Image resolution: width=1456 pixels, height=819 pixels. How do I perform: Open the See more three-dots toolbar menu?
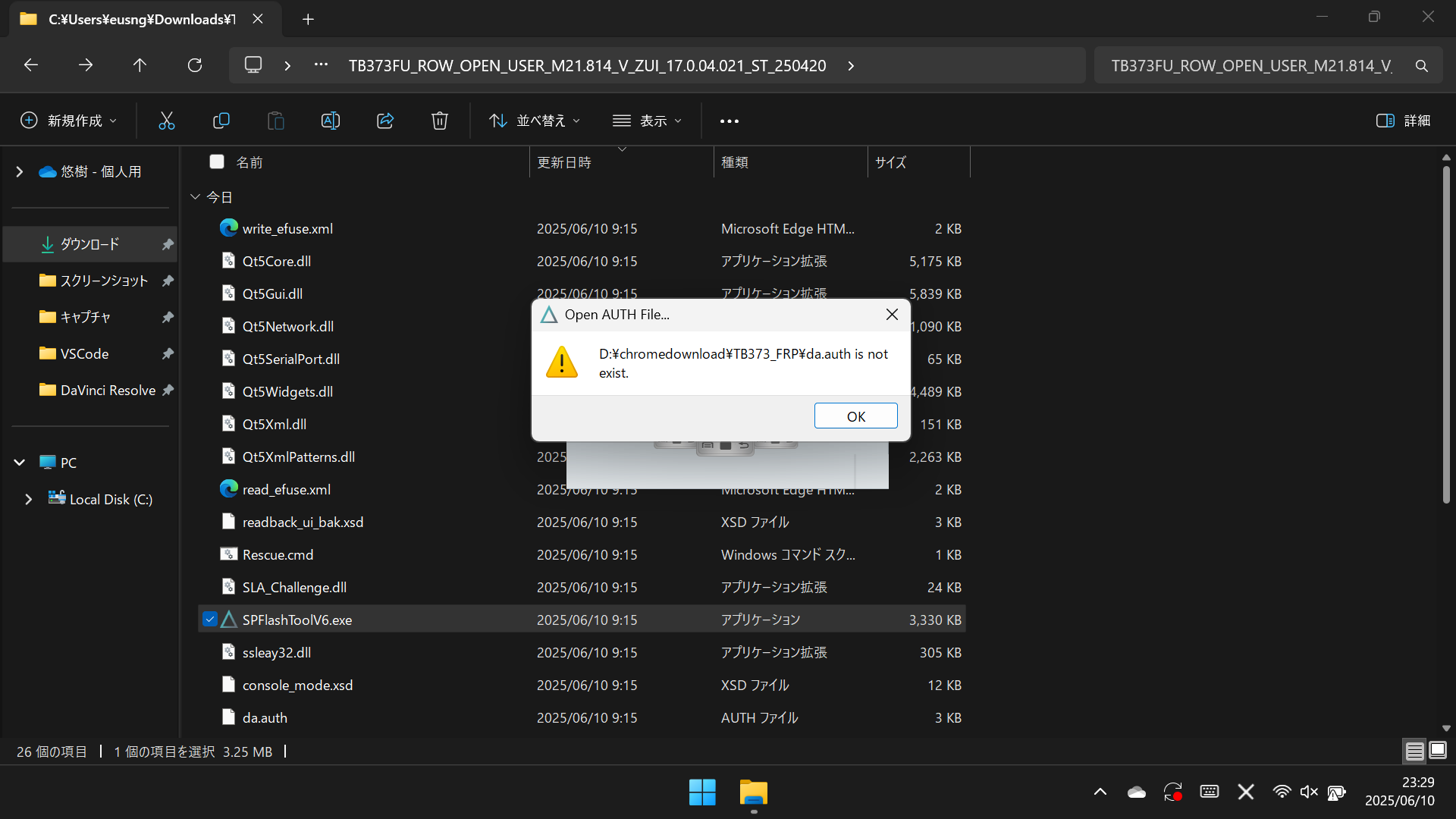point(729,121)
